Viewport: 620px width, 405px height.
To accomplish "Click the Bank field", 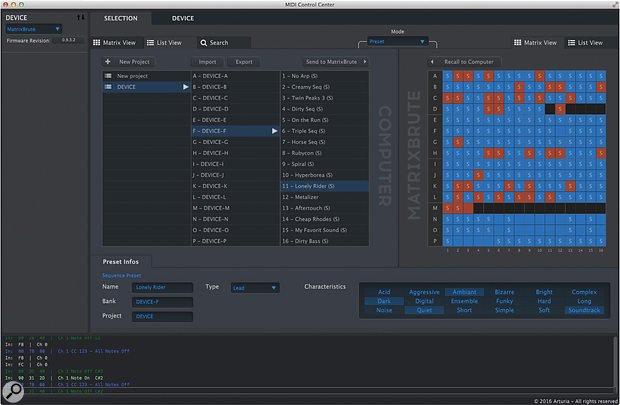I will point(163,302).
